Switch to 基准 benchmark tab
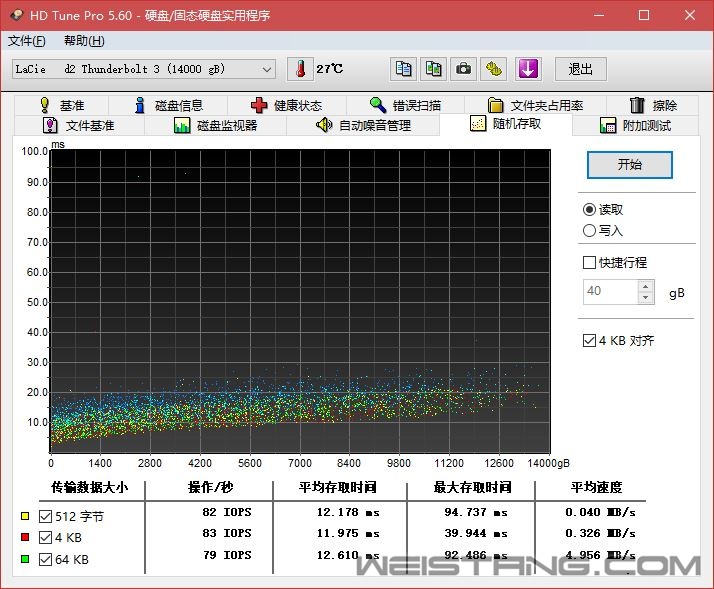 click(61, 105)
